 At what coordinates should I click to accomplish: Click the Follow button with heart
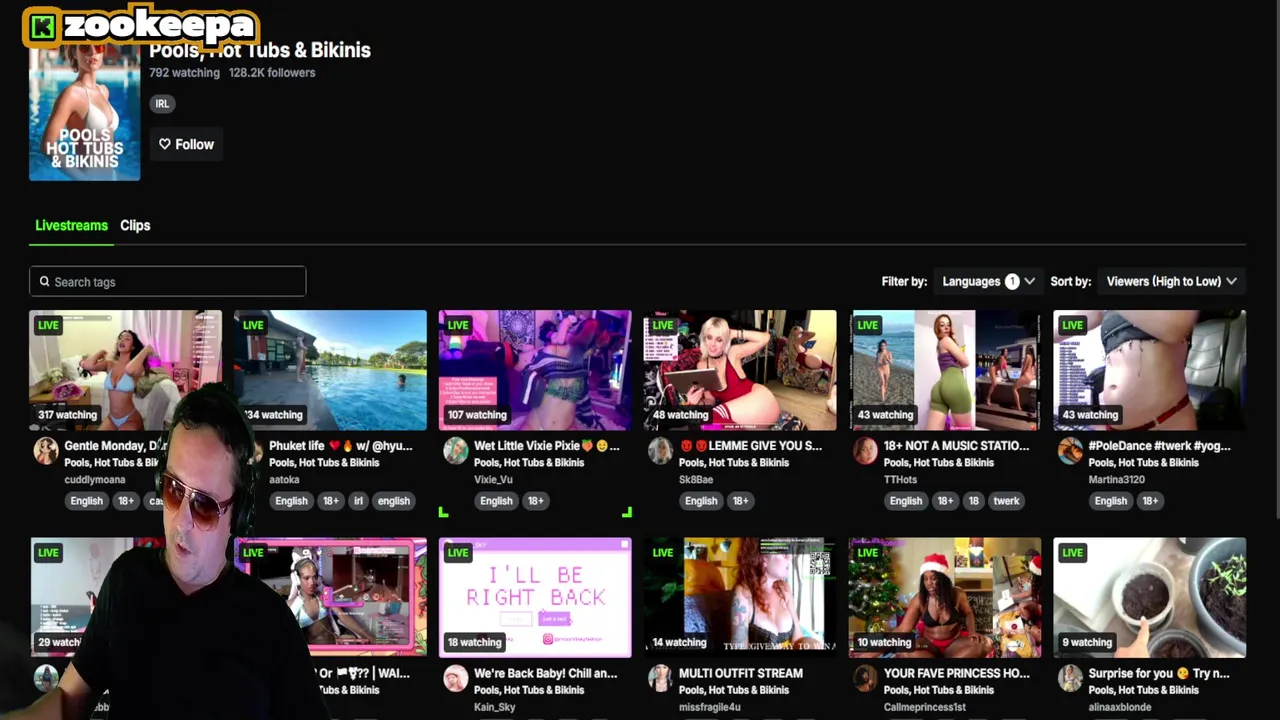pyautogui.click(x=186, y=144)
